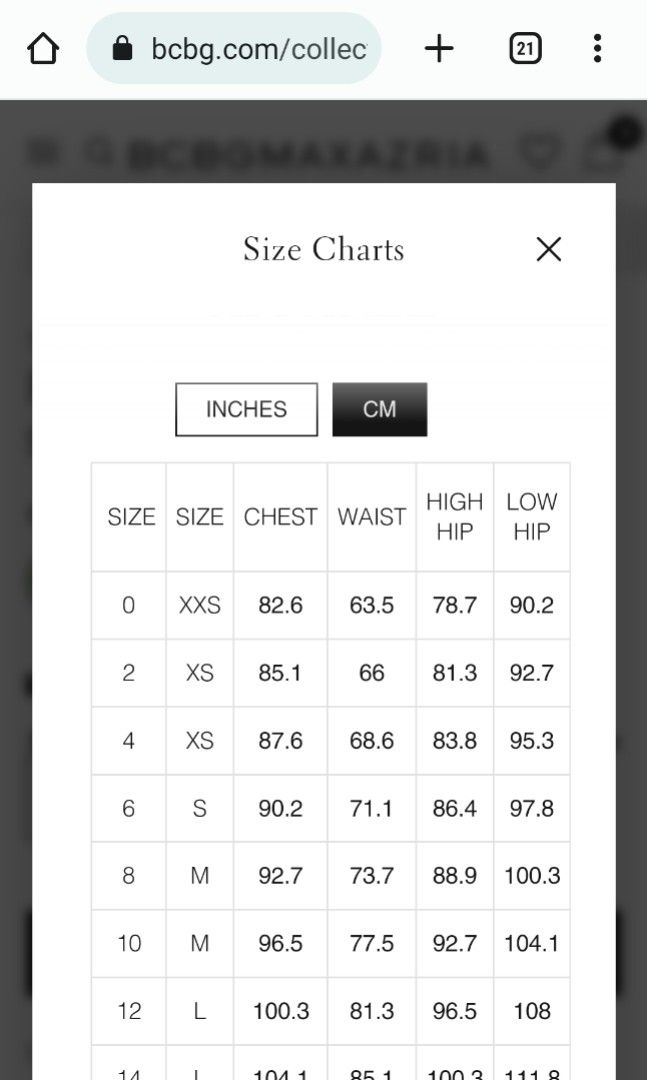Select the WAIST column header
The width and height of the screenshot is (647, 1080).
click(371, 517)
